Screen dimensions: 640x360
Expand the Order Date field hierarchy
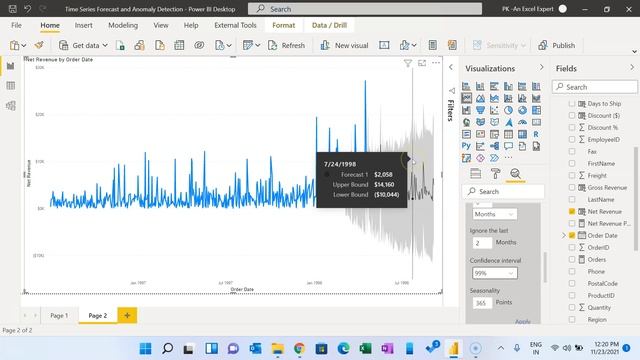564,236
